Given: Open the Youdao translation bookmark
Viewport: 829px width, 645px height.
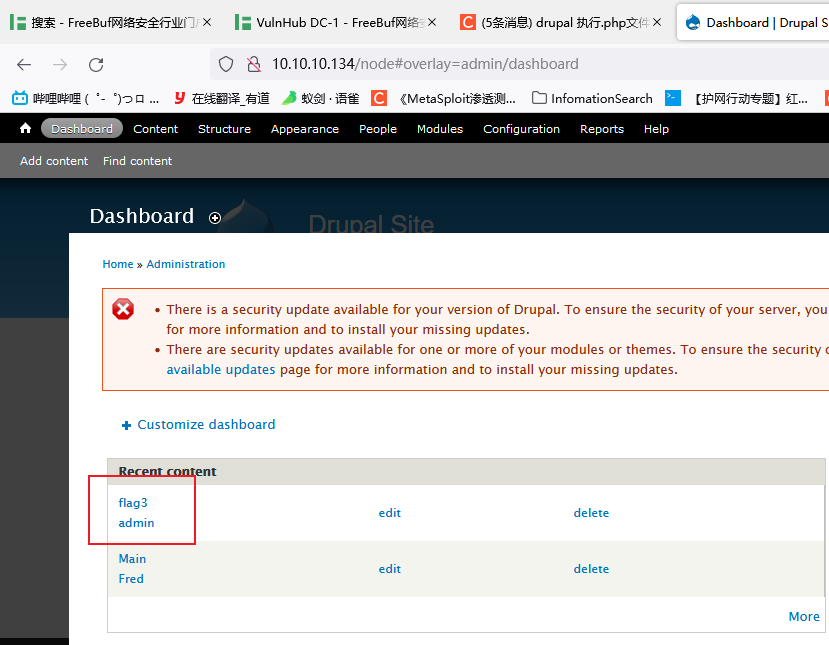Looking at the screenshot, I should pyautogui.click(x=222, y=98).
